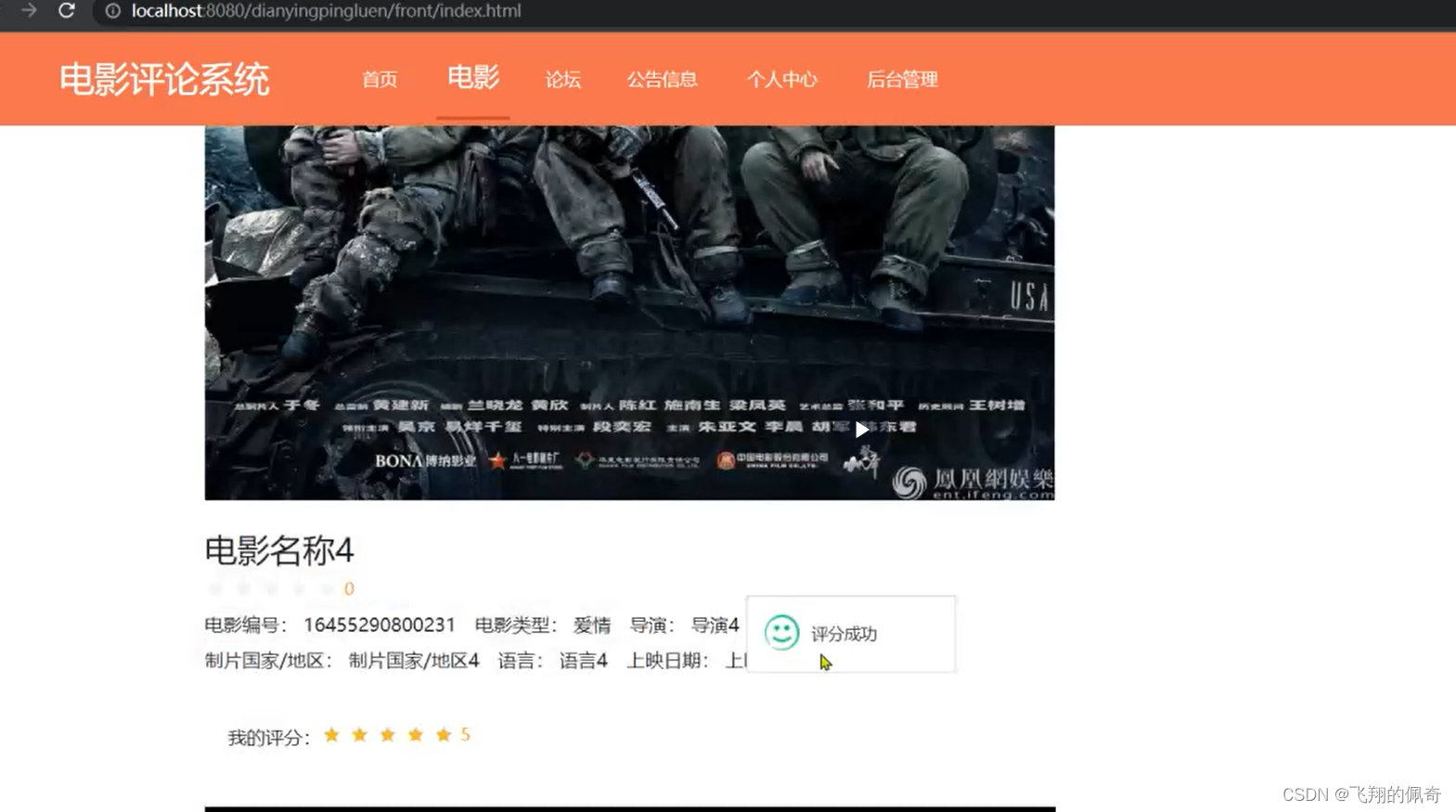Click the second average rating star under title
Screen dimensions: 1456x812
(x=243, y=588)
